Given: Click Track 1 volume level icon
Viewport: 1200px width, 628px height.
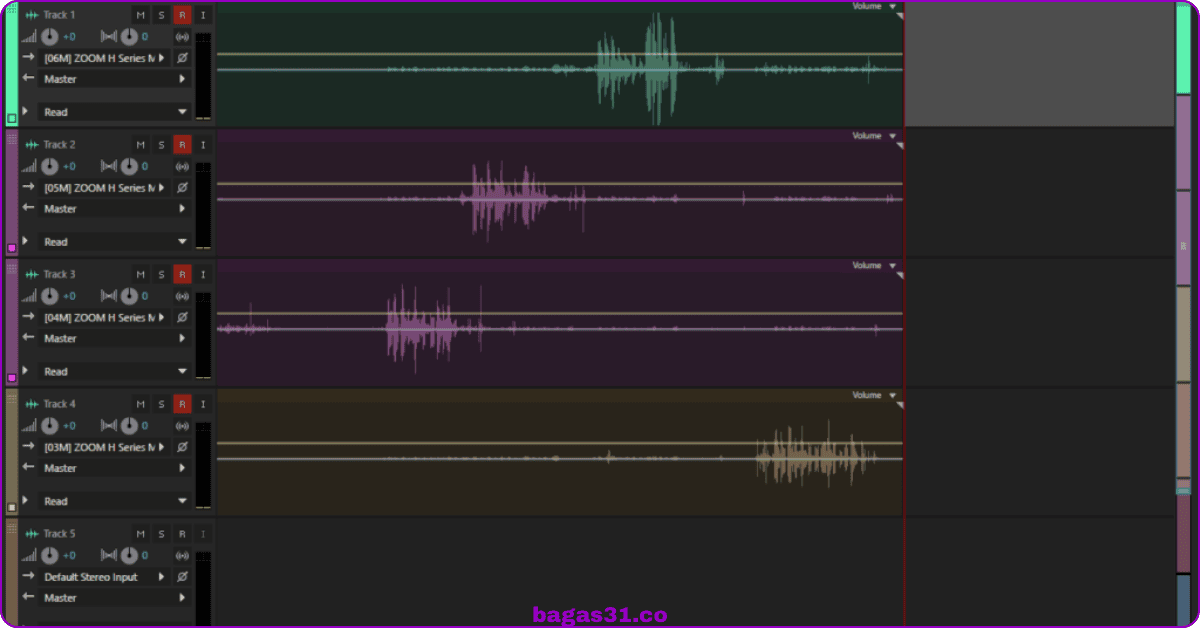Looking at the screenshot, I should 29,37.
